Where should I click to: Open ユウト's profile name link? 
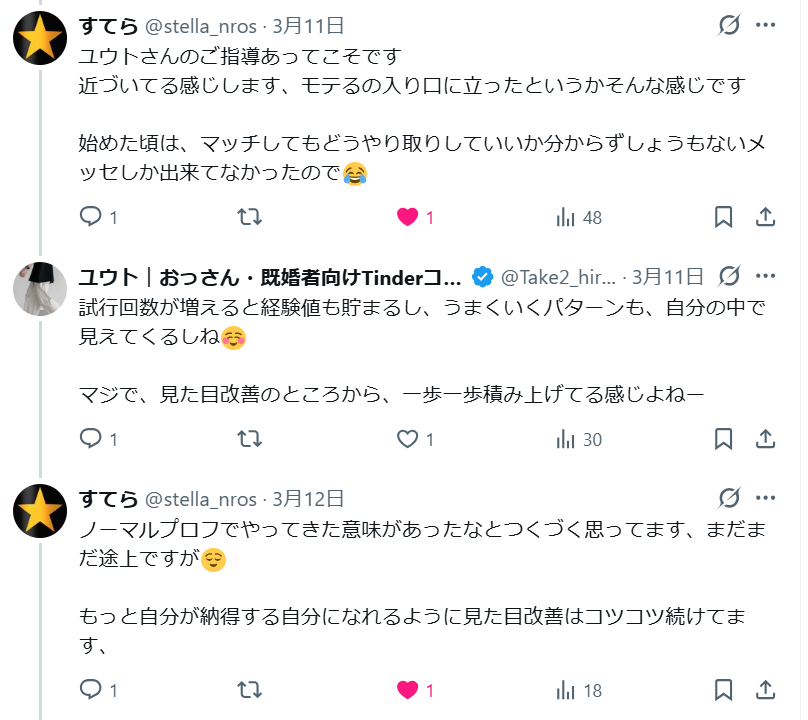(270, 276)
